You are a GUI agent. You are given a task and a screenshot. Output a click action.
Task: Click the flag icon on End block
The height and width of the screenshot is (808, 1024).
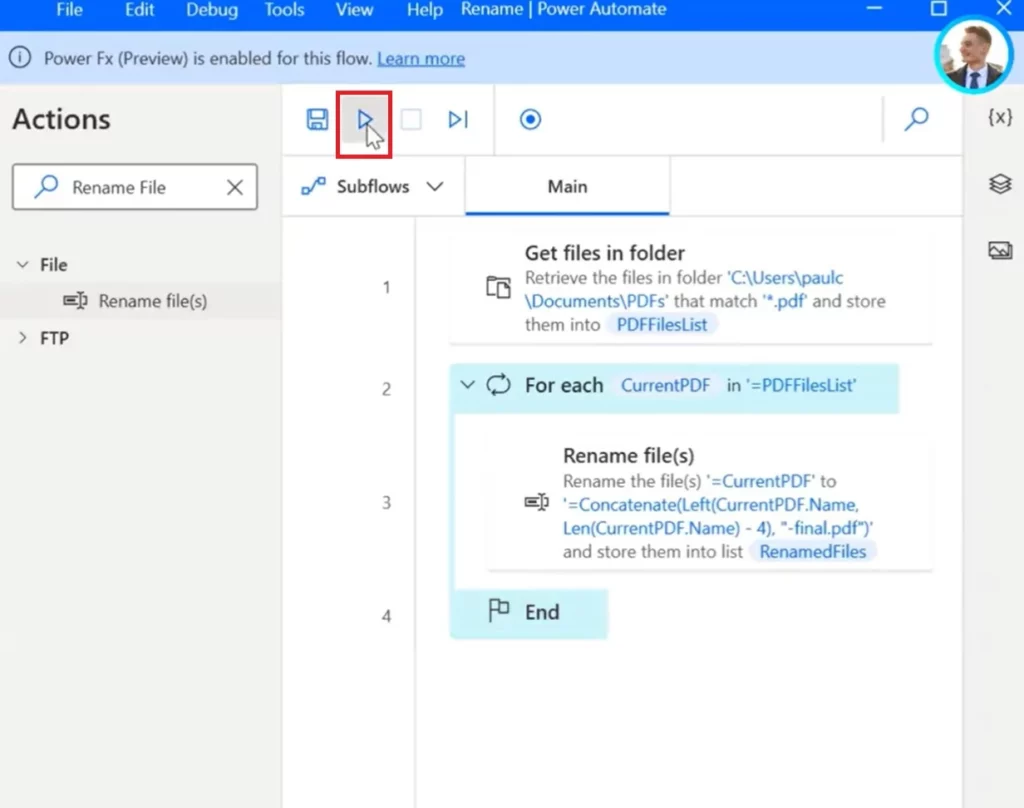point(499,610)
